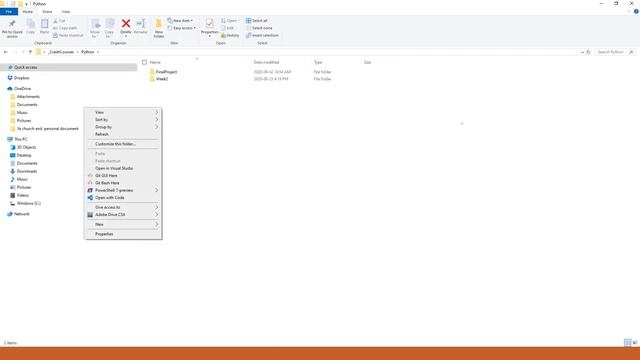
Task: Choose Refresh in the context menu
Action: pos(123,134)
